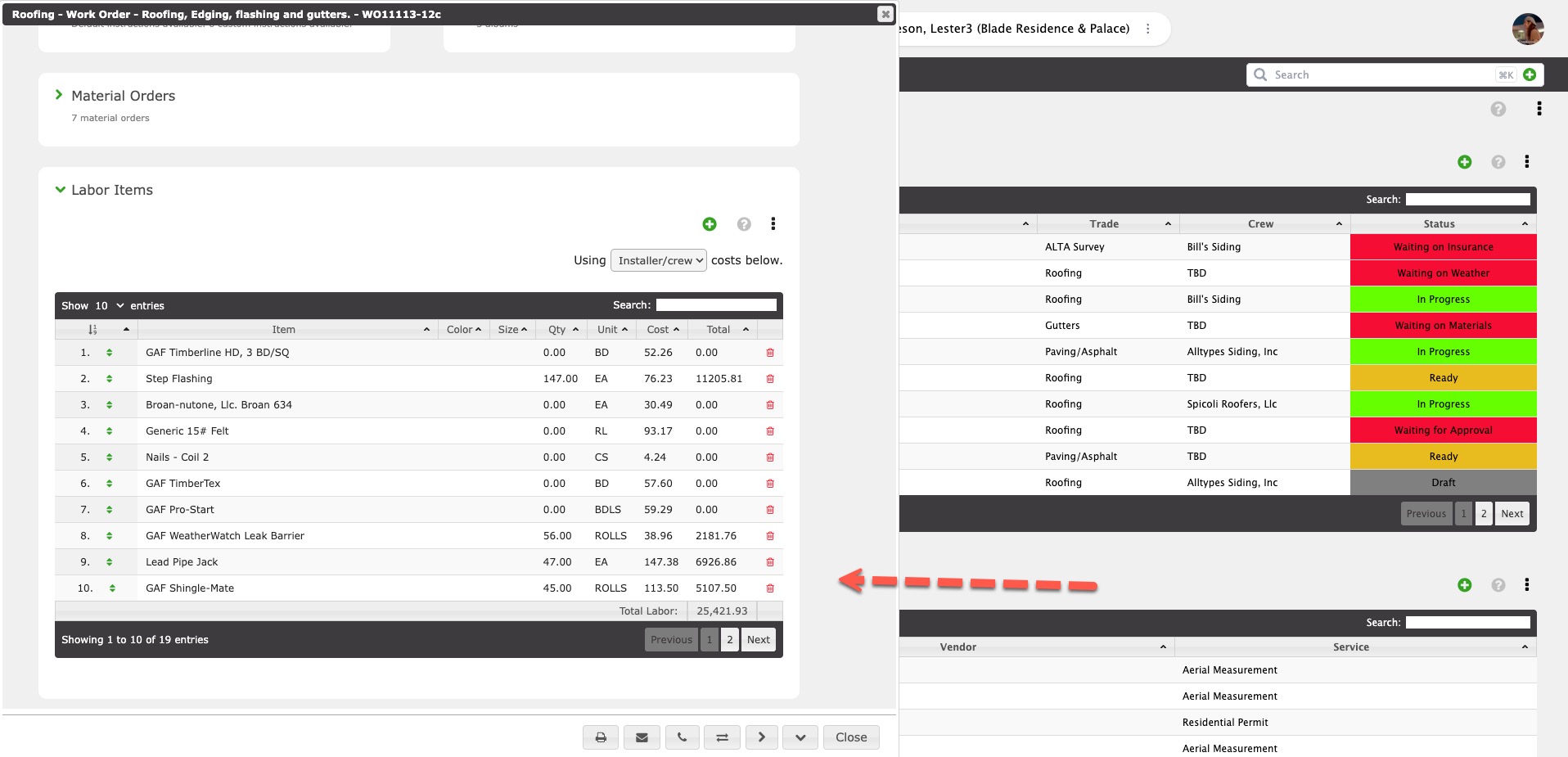Delete GAF Timberline HD labor item

[770, 353]
